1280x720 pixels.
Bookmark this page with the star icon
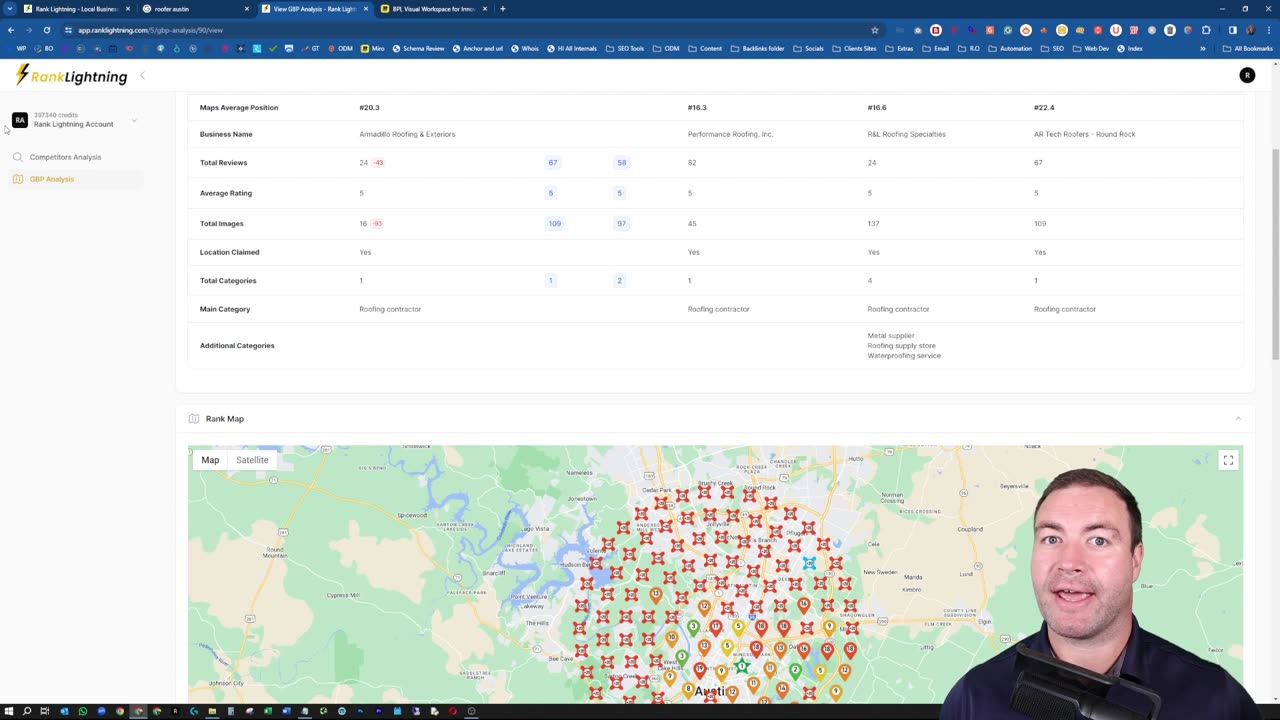point(874,30)
